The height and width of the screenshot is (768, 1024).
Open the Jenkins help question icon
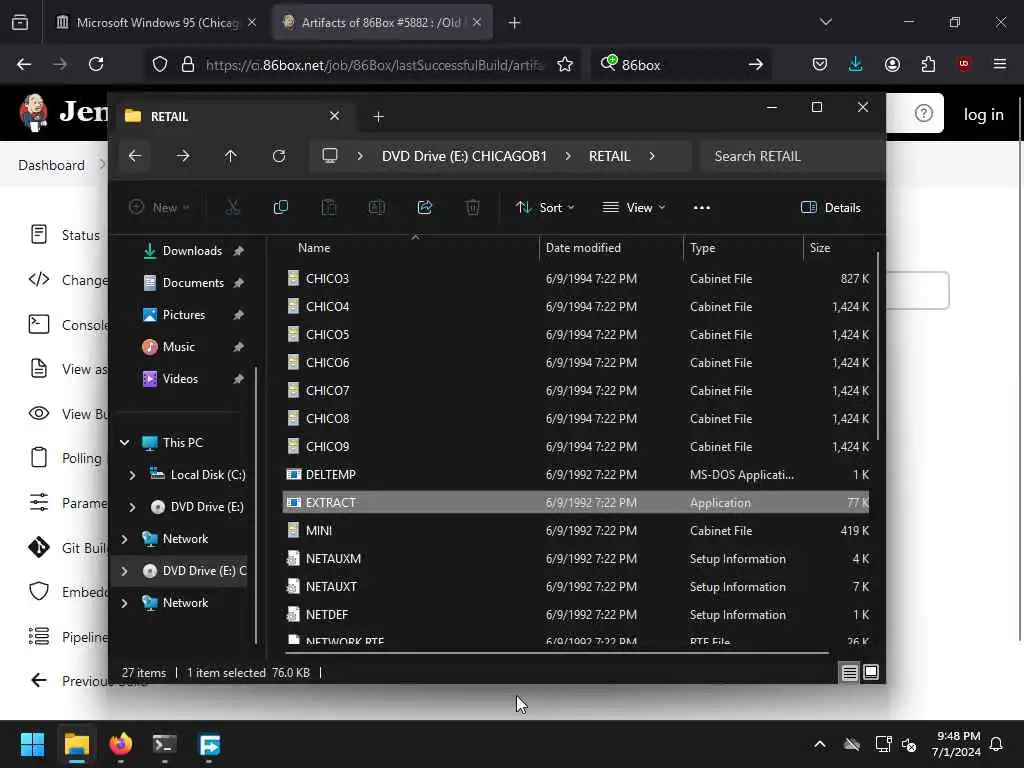click(923, 114)
